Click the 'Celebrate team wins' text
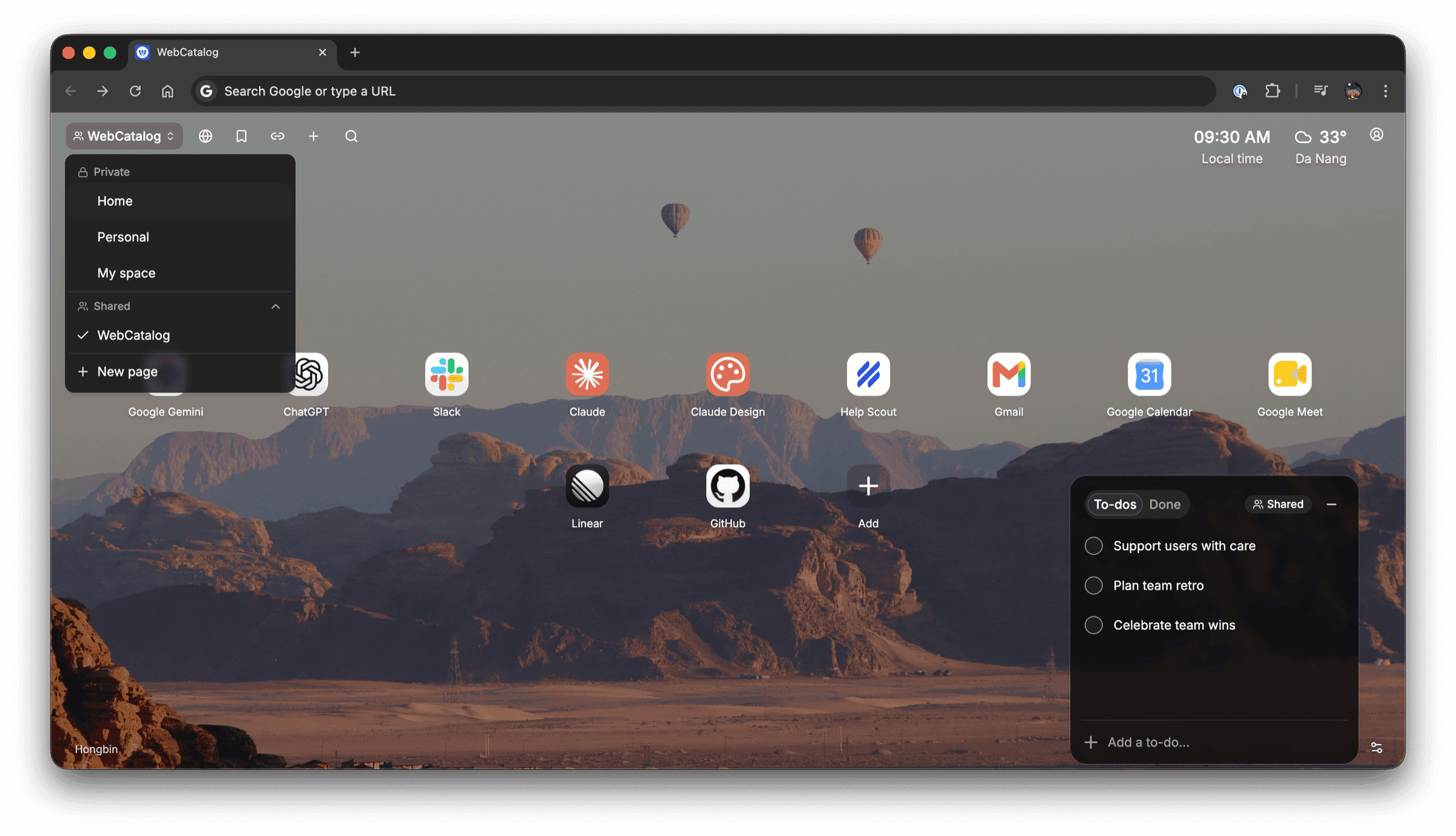1456x836 pixels. 1174,625
